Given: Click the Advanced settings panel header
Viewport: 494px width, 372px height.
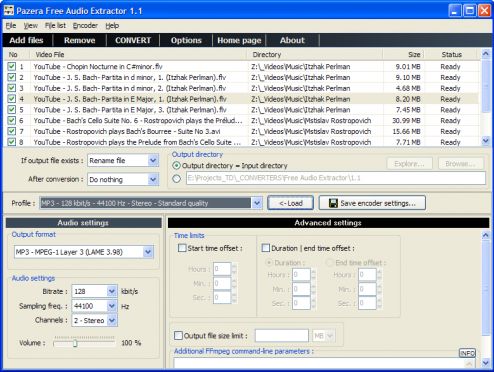Looking at the screenshot, I should click(x=328, y=223).
